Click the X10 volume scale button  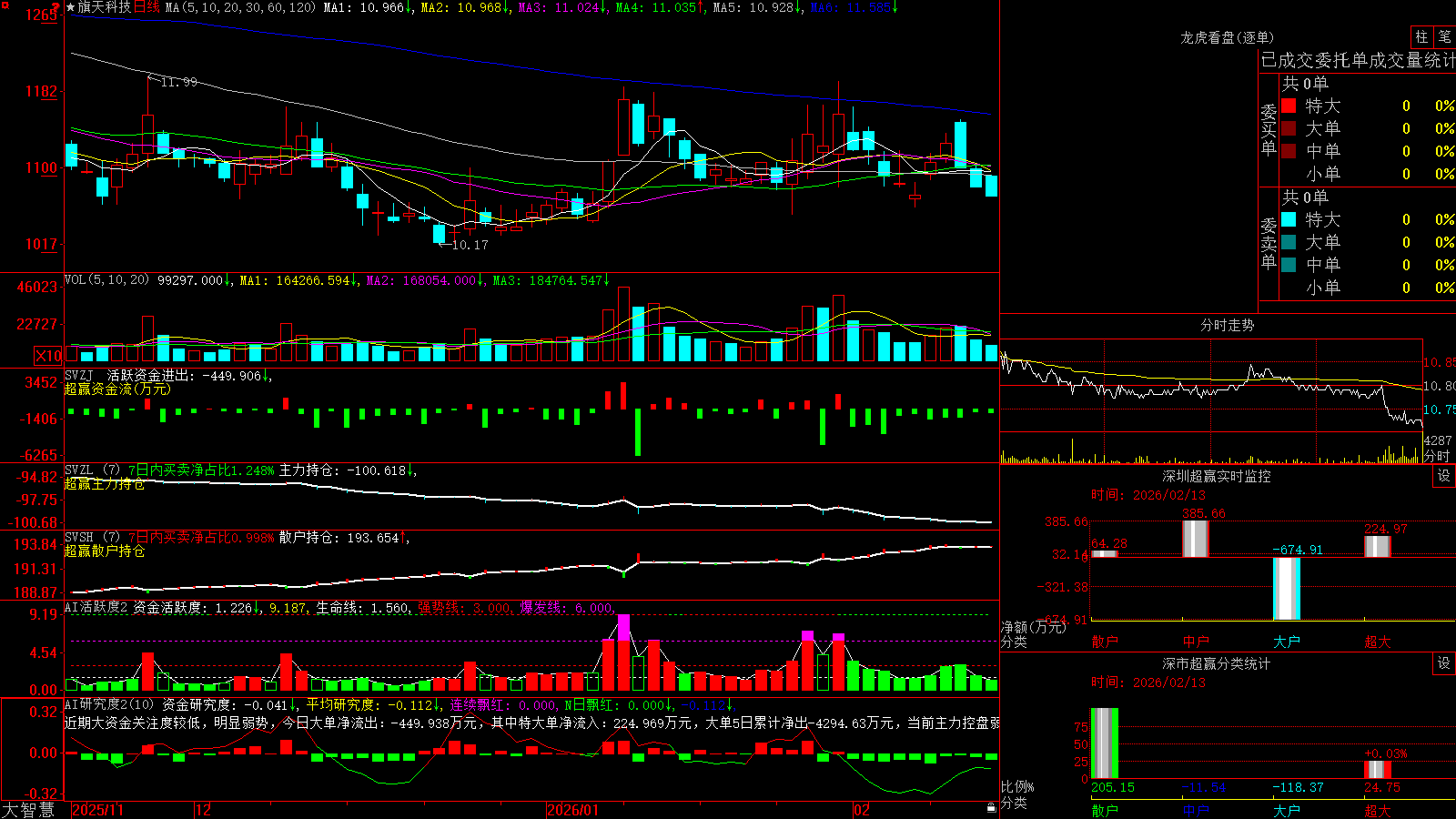point(49,356)
